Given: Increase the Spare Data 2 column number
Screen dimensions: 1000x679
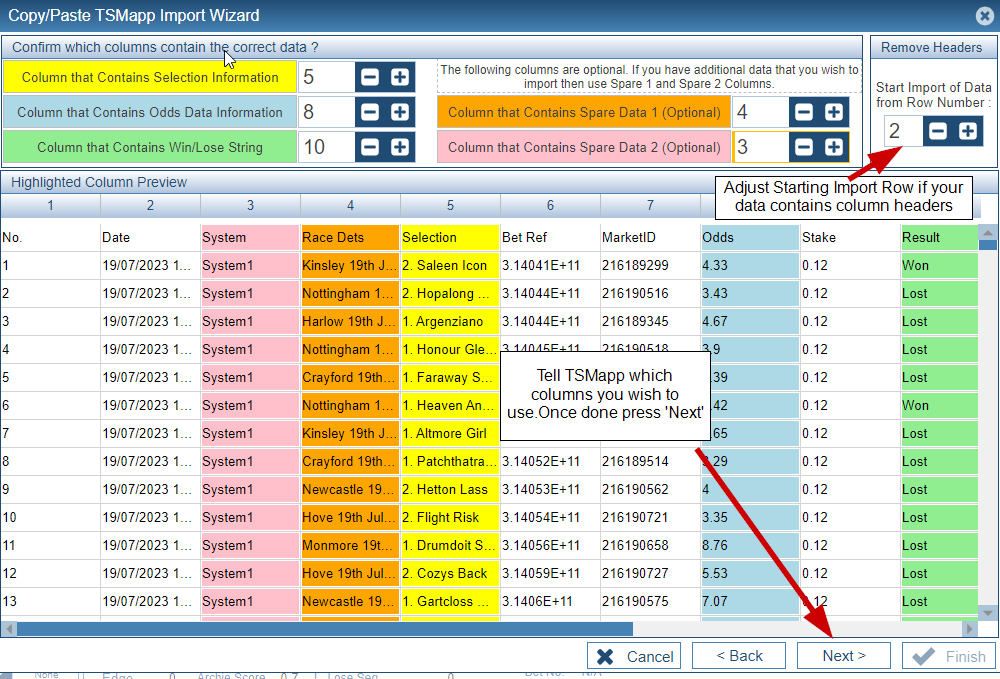Looking at the screenshot, I should pyautogui.click(x=834, y=147).
